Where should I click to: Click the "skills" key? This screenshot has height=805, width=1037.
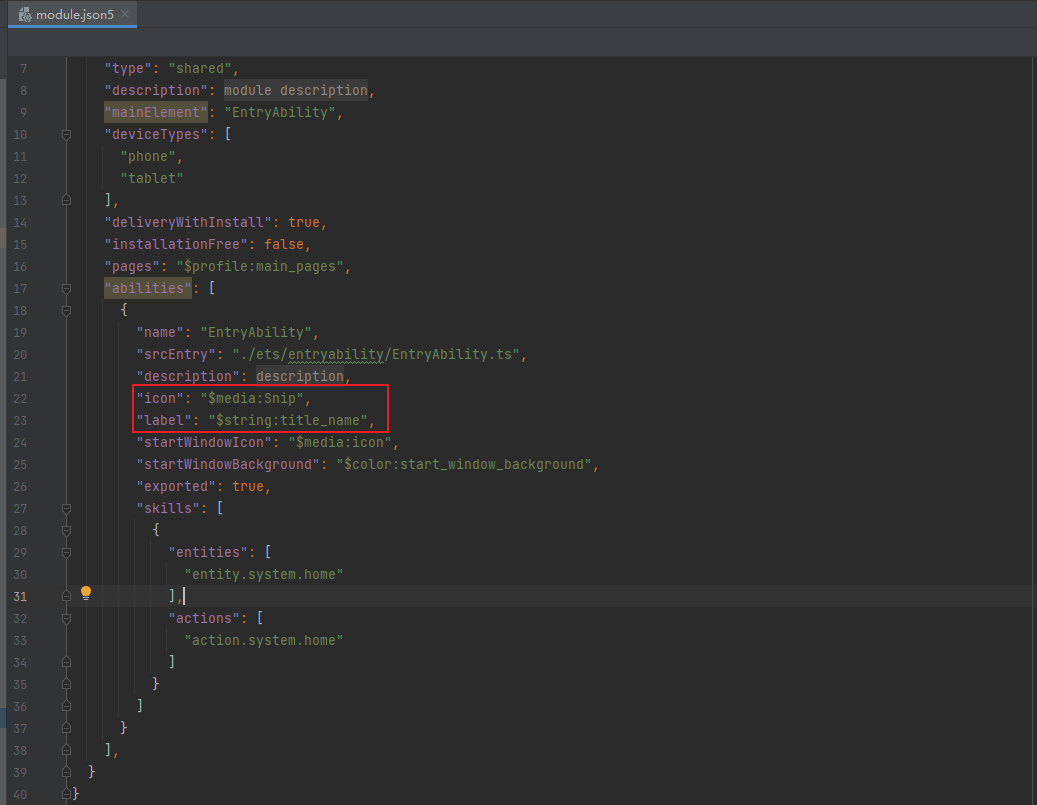tap(168, 508)
